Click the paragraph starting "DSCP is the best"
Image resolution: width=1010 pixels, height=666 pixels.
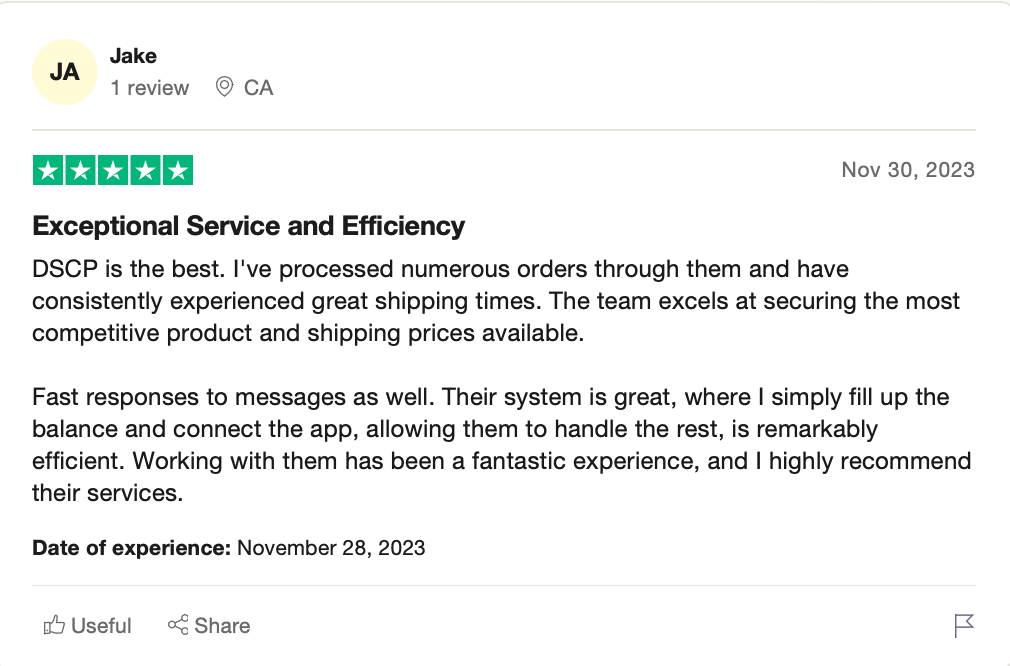pos(495,301)
